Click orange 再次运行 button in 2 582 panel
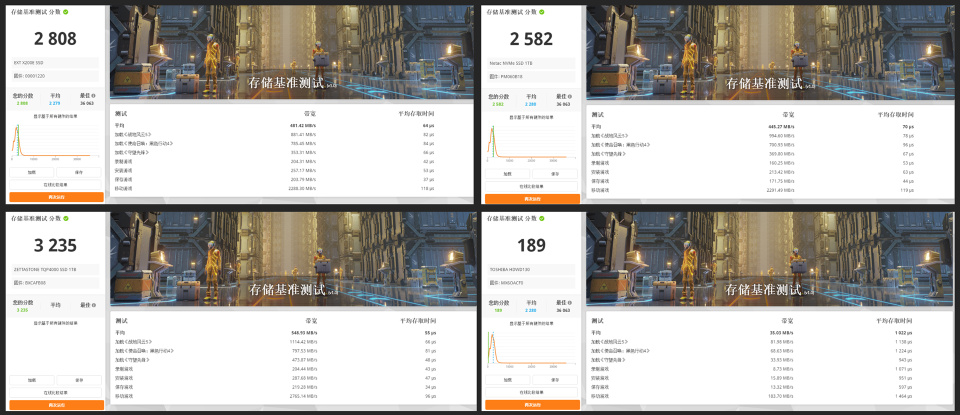The width and height of the screenshot is (960, 415). click(532, 199)
